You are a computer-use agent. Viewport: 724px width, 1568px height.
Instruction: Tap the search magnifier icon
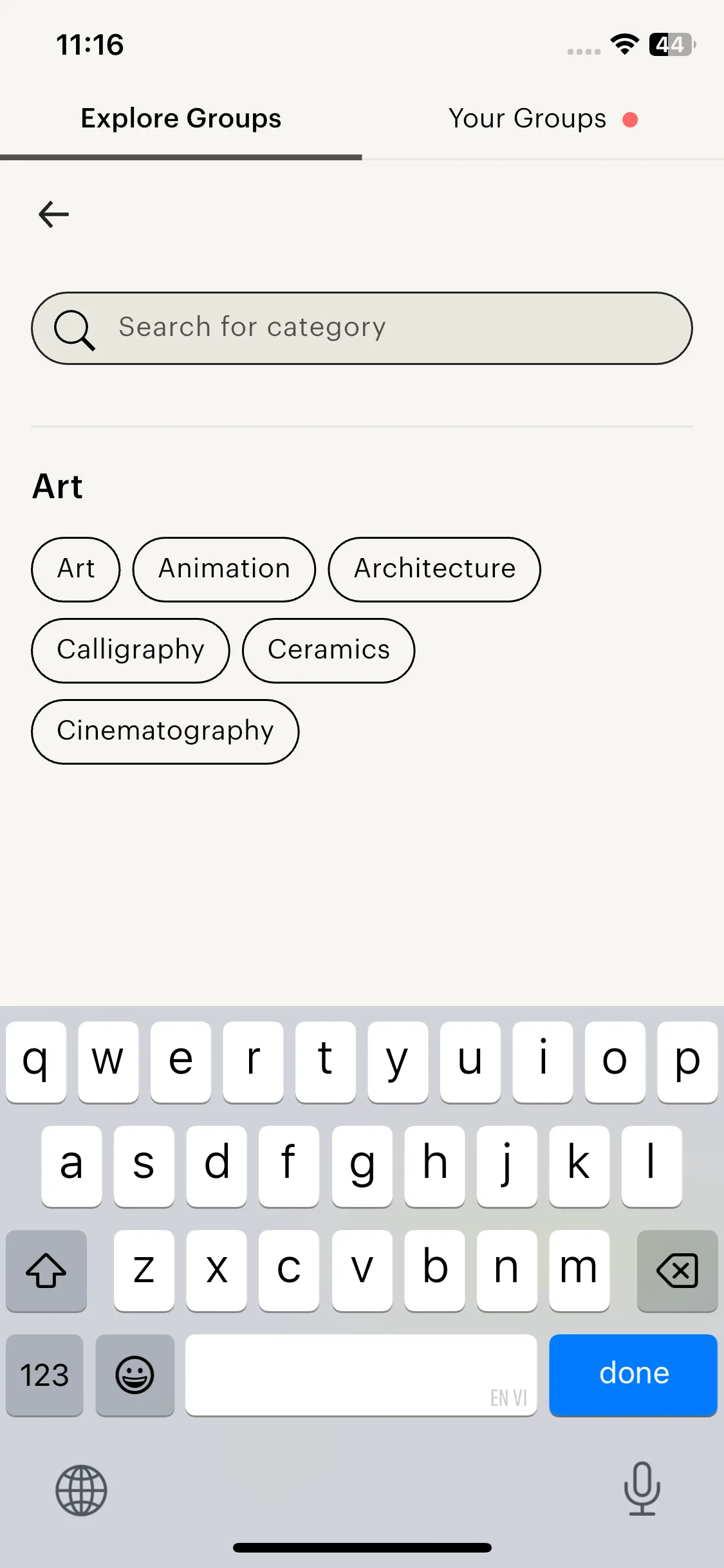pos(75,330)
